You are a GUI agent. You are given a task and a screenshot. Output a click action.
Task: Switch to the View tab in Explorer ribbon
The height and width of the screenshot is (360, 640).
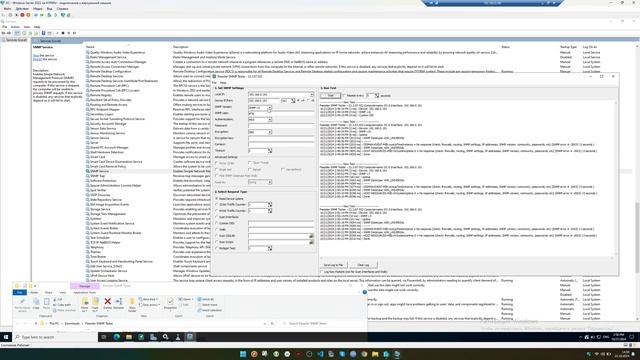click(x=62, y=292)
